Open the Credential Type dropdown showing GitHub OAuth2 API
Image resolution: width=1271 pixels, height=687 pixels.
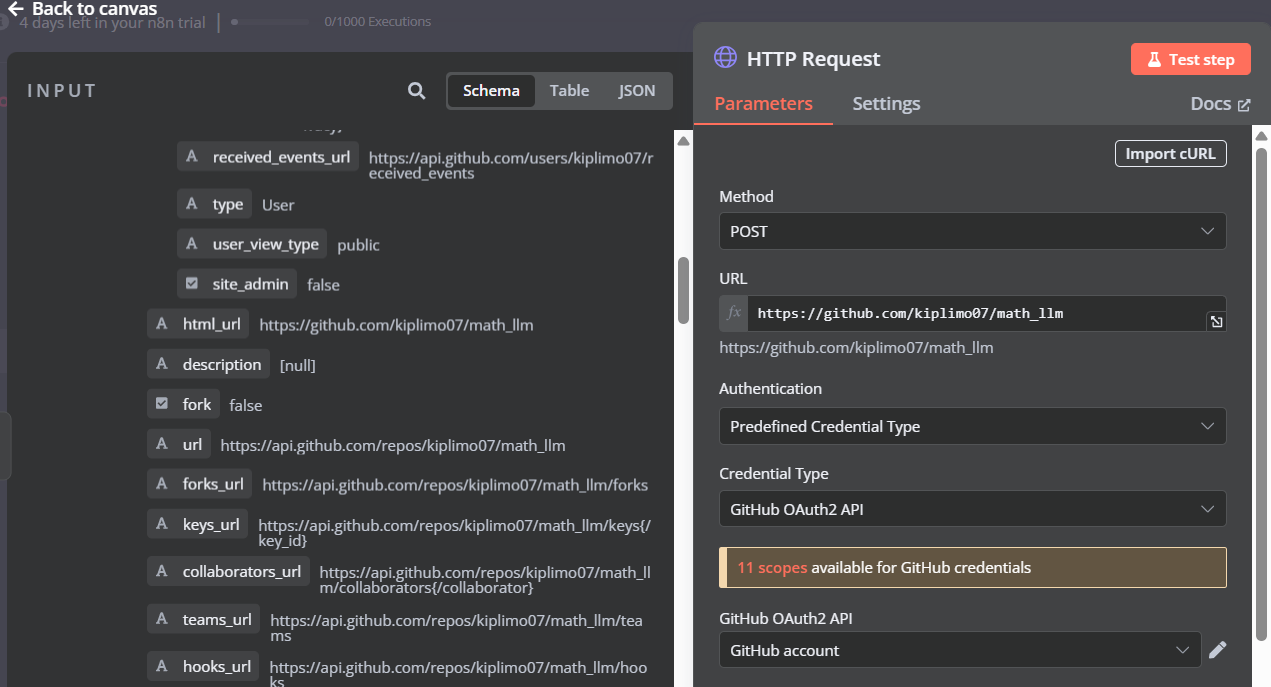click(x=971, y=508)
